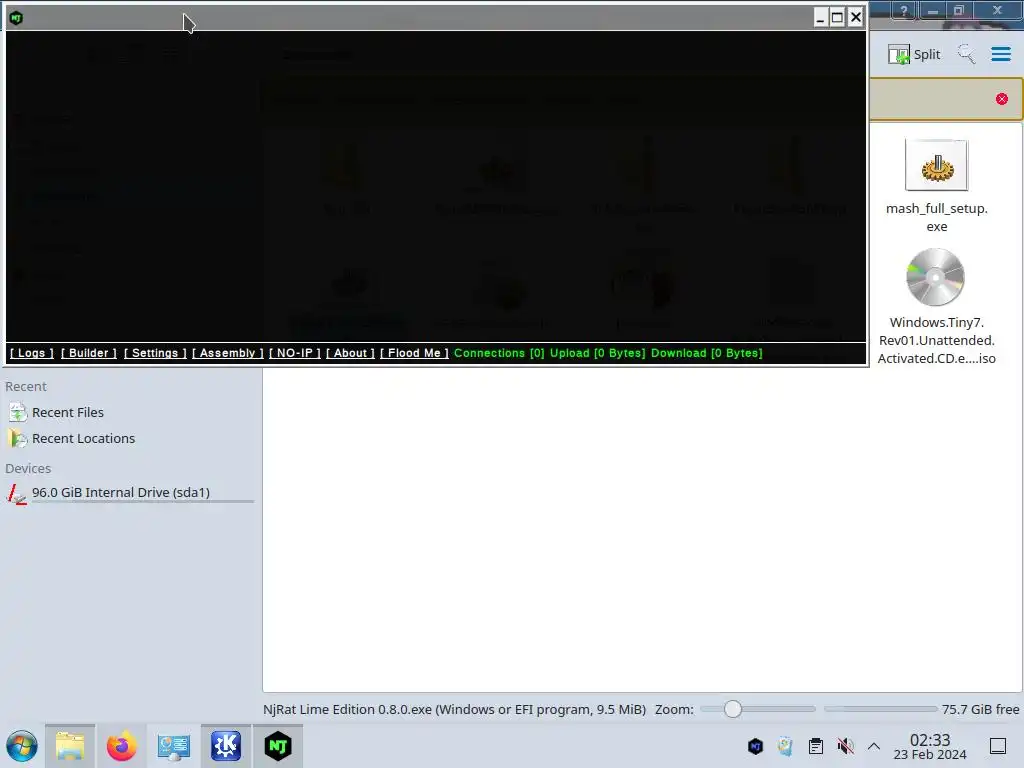The height and width of the screenshot is (768, 1024).
Task: Open the About menu item
Action: click(350, 353)
